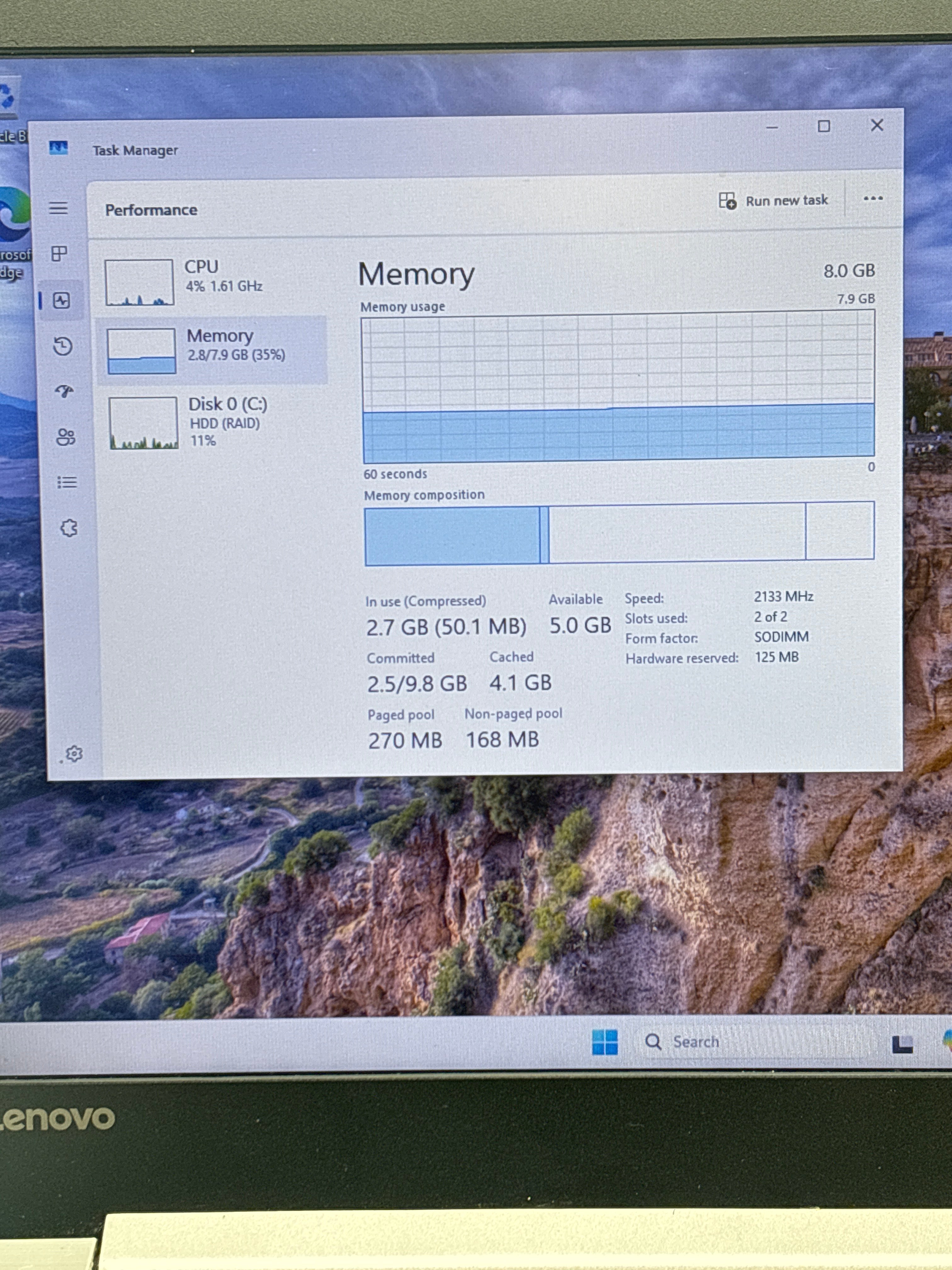Click the Run new task button
The image size is (952, 1270).
[773, 200]
